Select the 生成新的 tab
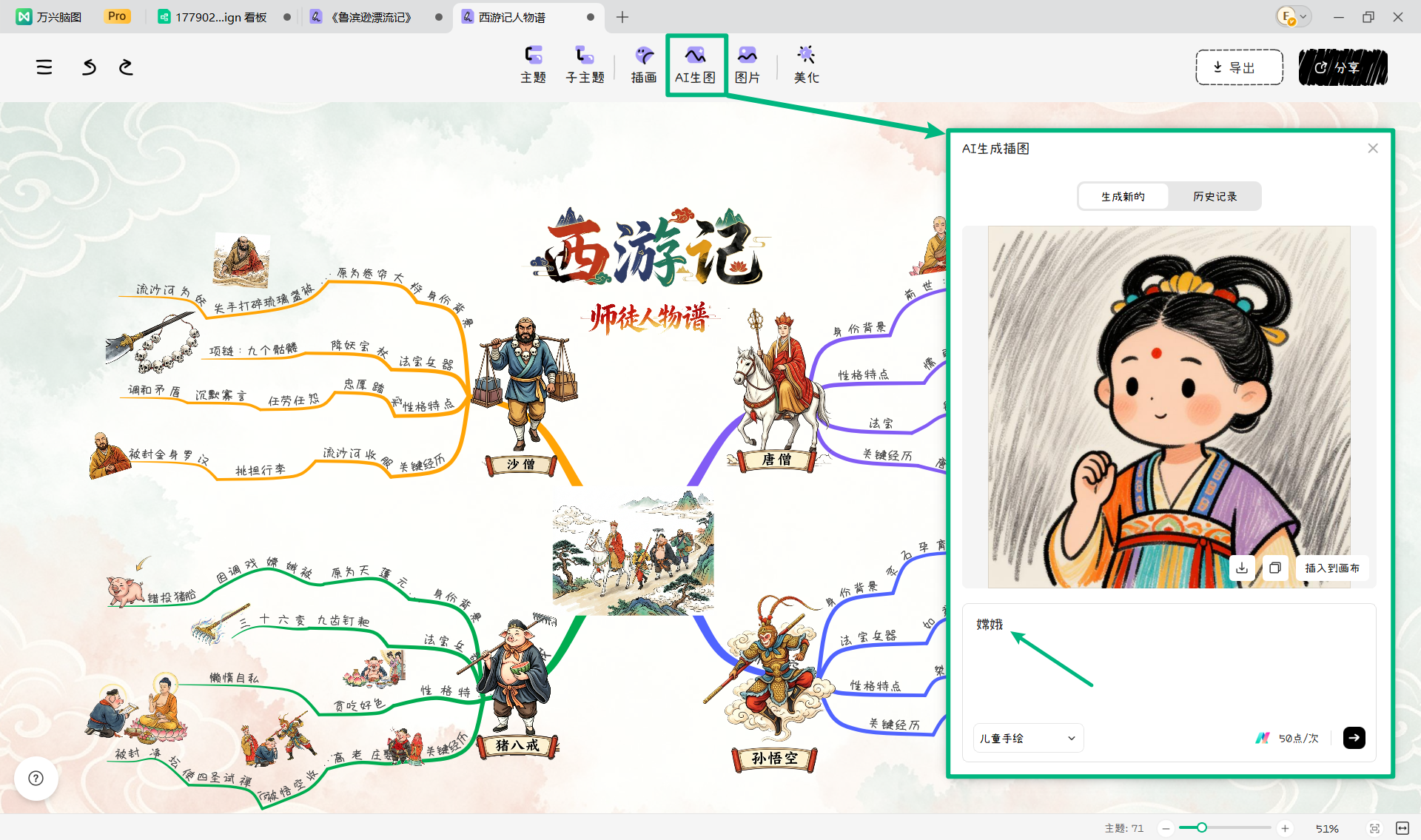Viewport: 1421px width, 840px height. pyautogui.click(x=1123, y=196)
